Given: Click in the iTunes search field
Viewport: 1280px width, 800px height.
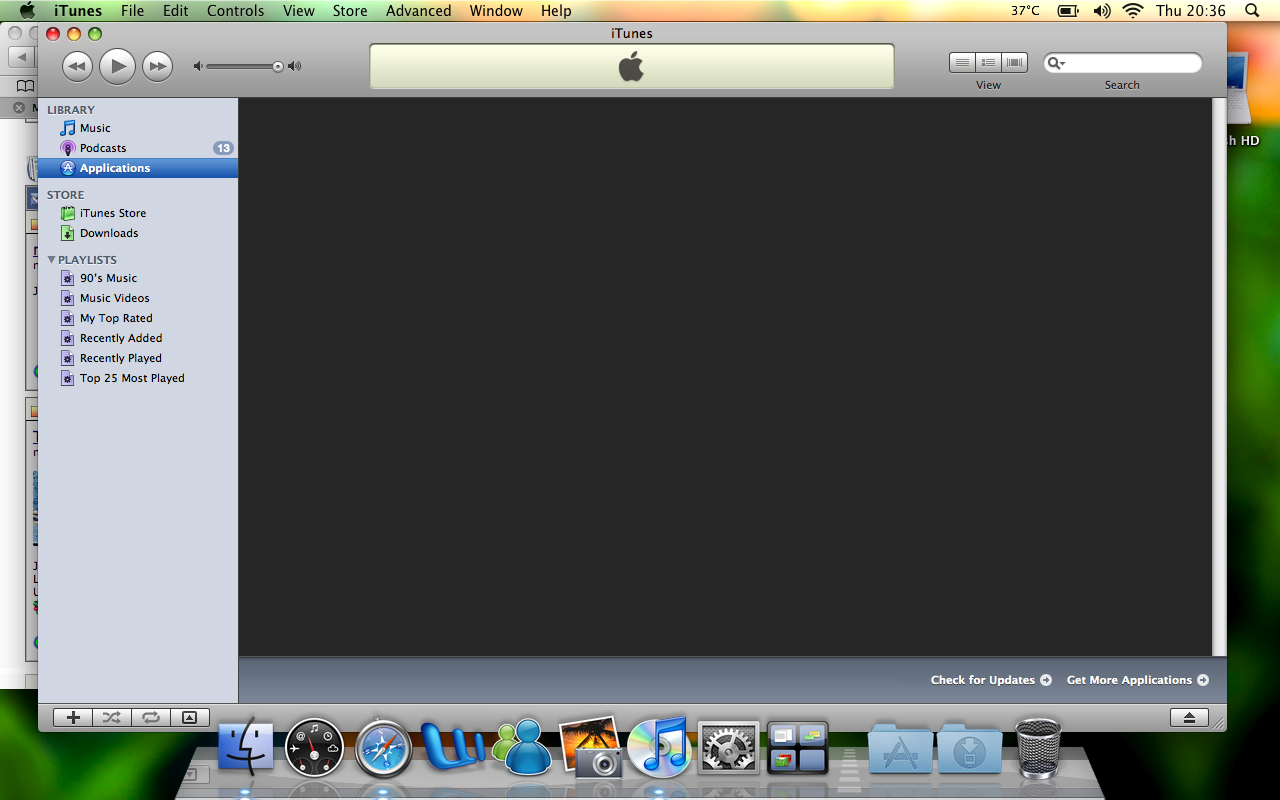Looking at the screenshot, I should click(1123, 63).
